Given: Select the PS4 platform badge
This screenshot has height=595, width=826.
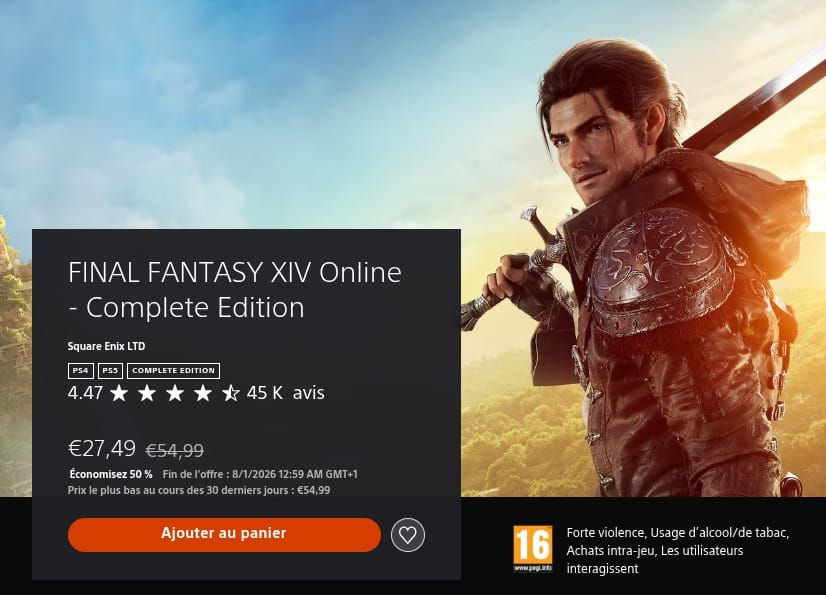Looking at the screenshot, I should (x=81, y=371).
